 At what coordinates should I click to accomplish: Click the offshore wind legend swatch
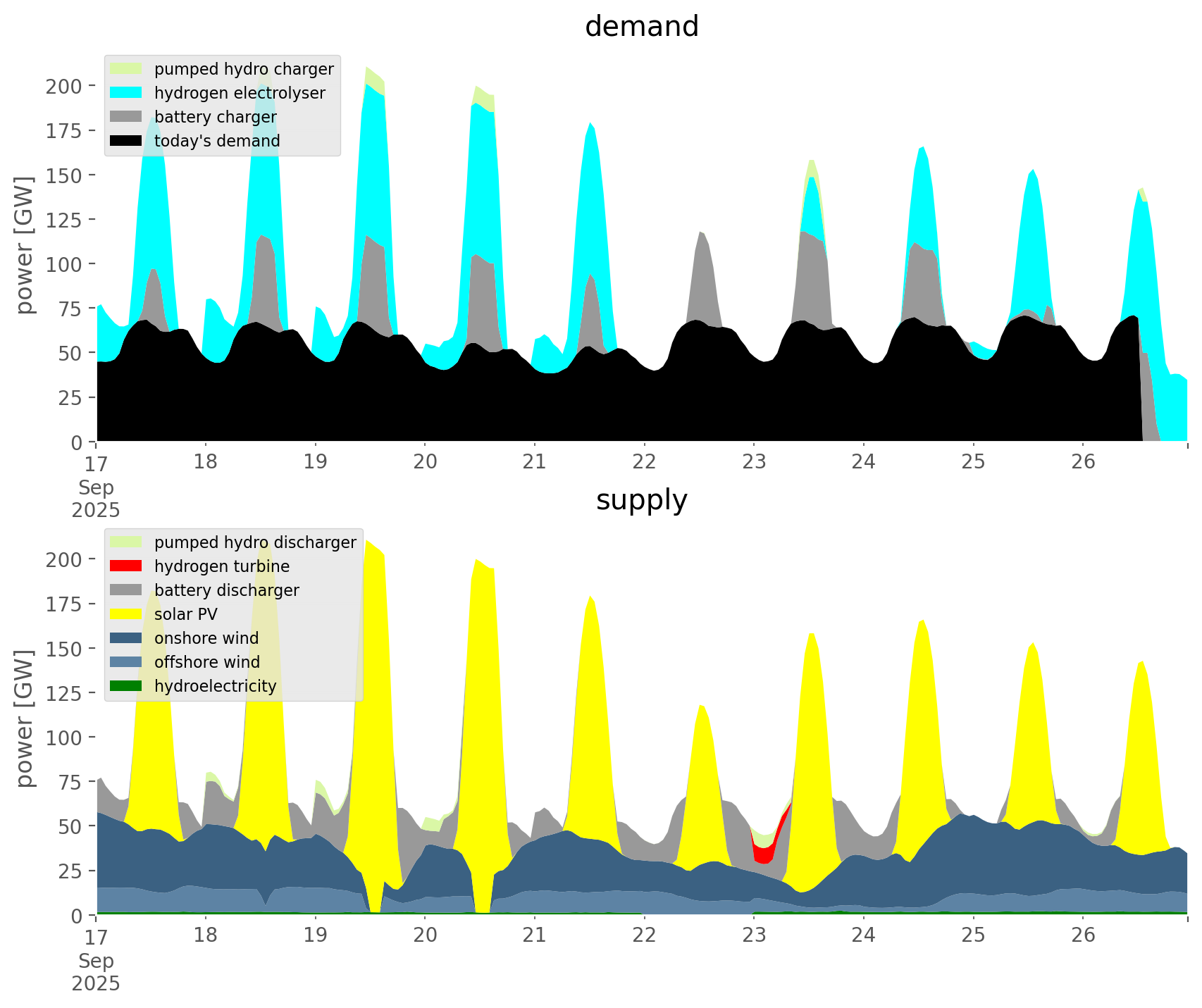(126, 662)
